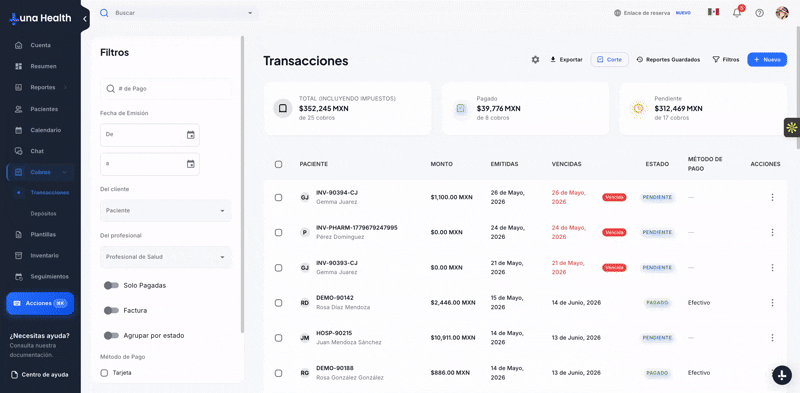Open row actions for INV-PHARM-1779679247995
Viewport: 800px width, 393px height.
(772, 232)
